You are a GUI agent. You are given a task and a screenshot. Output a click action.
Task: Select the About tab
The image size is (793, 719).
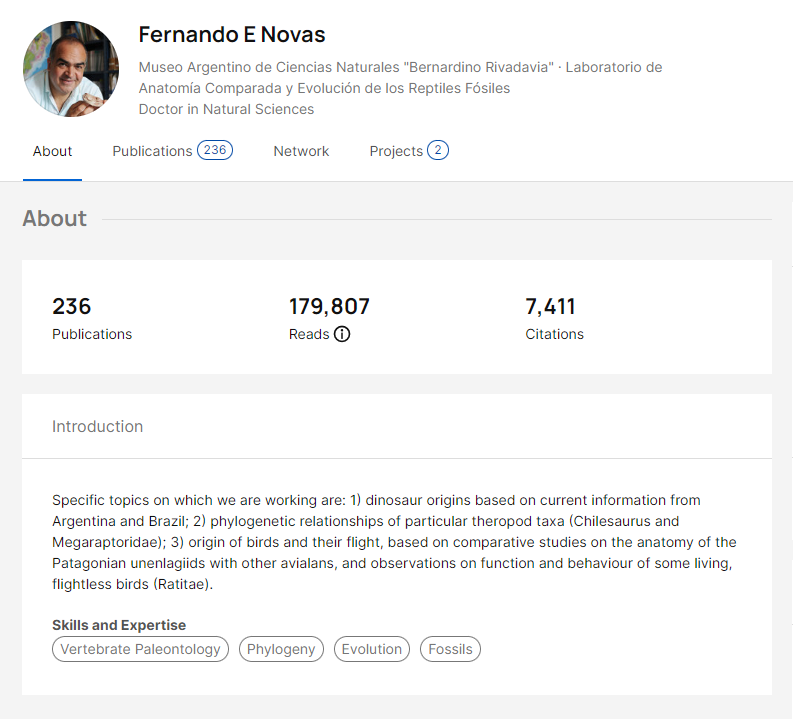[53, 151]
